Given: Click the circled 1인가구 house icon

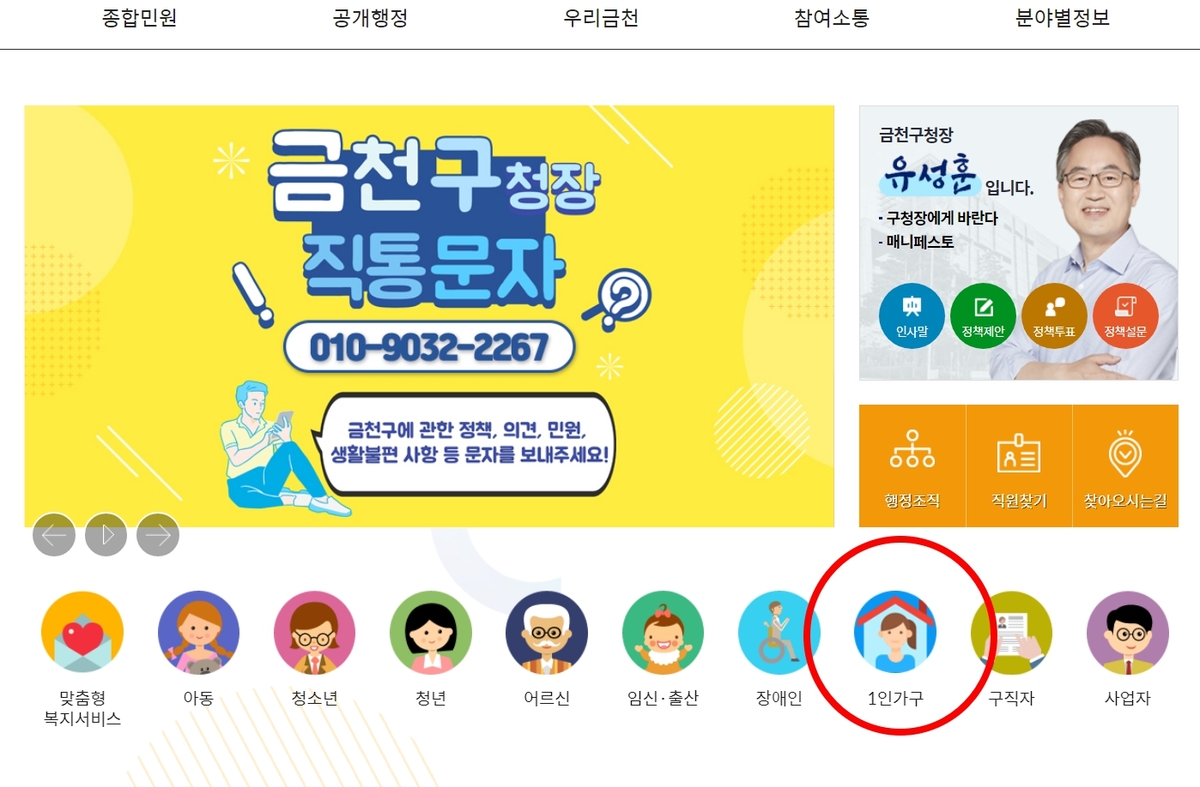Looking at the screenshot, I should (x=895, y=632).
